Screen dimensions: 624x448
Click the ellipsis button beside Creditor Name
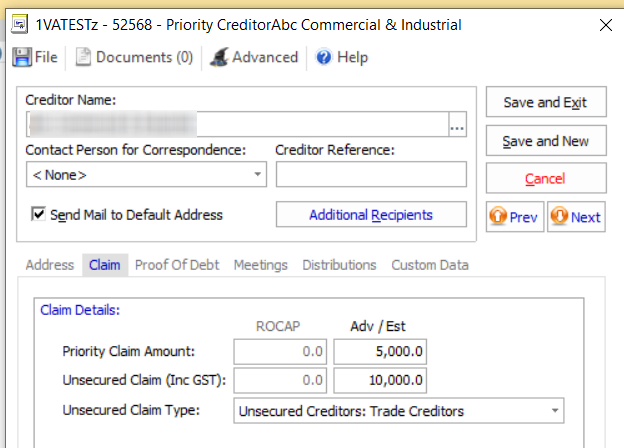point(457,125)
